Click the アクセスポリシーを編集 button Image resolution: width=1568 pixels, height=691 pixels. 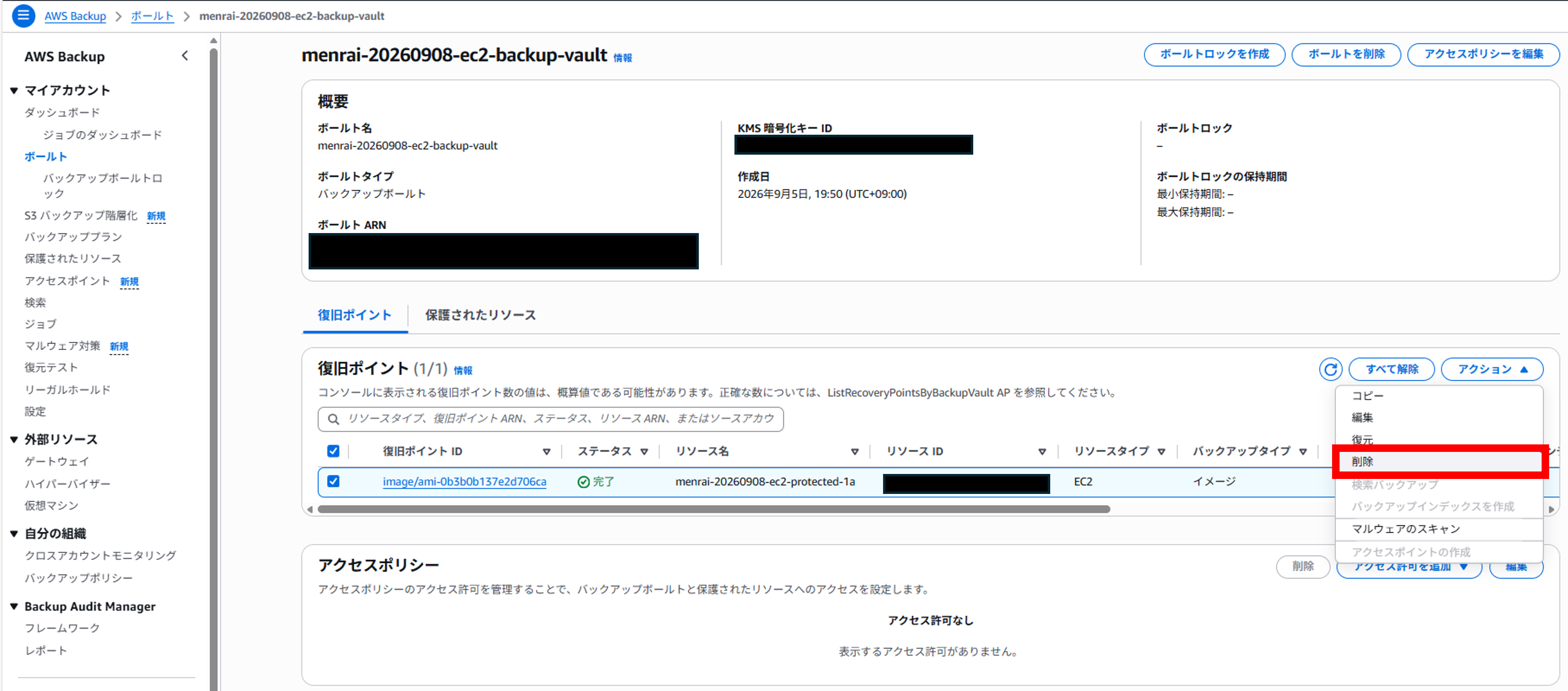coord(1484,54)
